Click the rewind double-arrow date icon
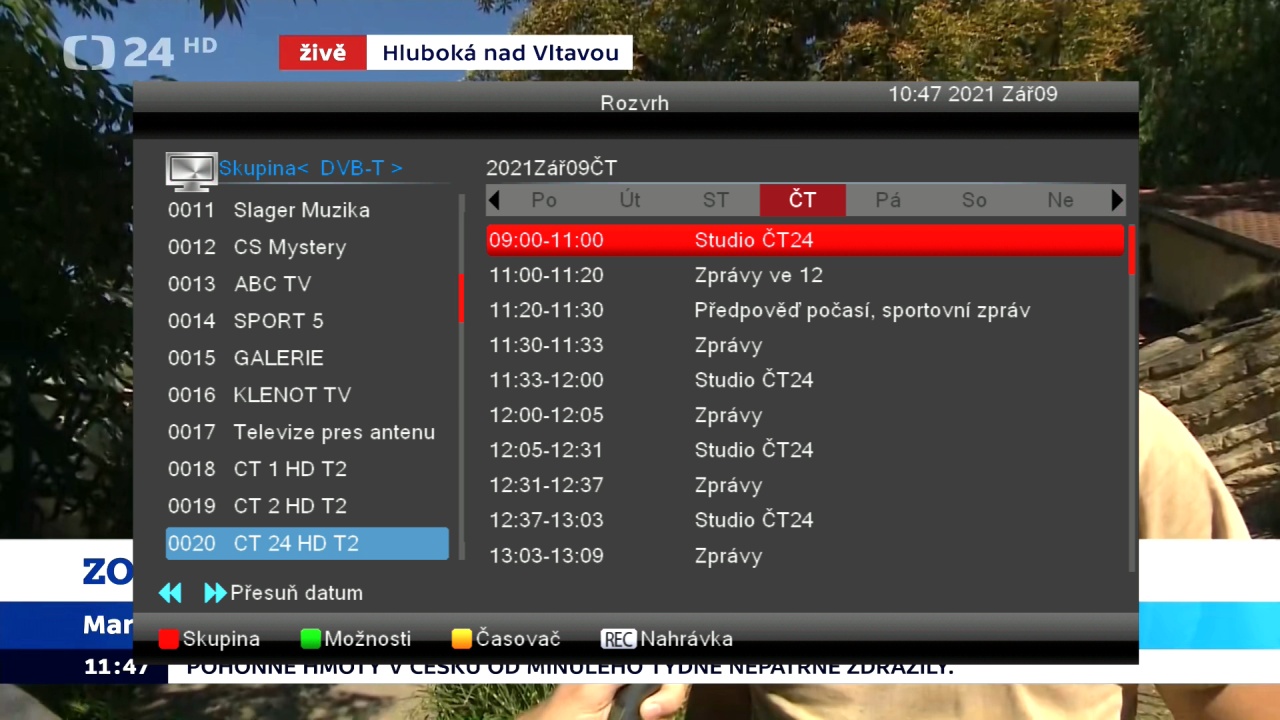Screen dimensions: 1280x720 tap(170, 593)
